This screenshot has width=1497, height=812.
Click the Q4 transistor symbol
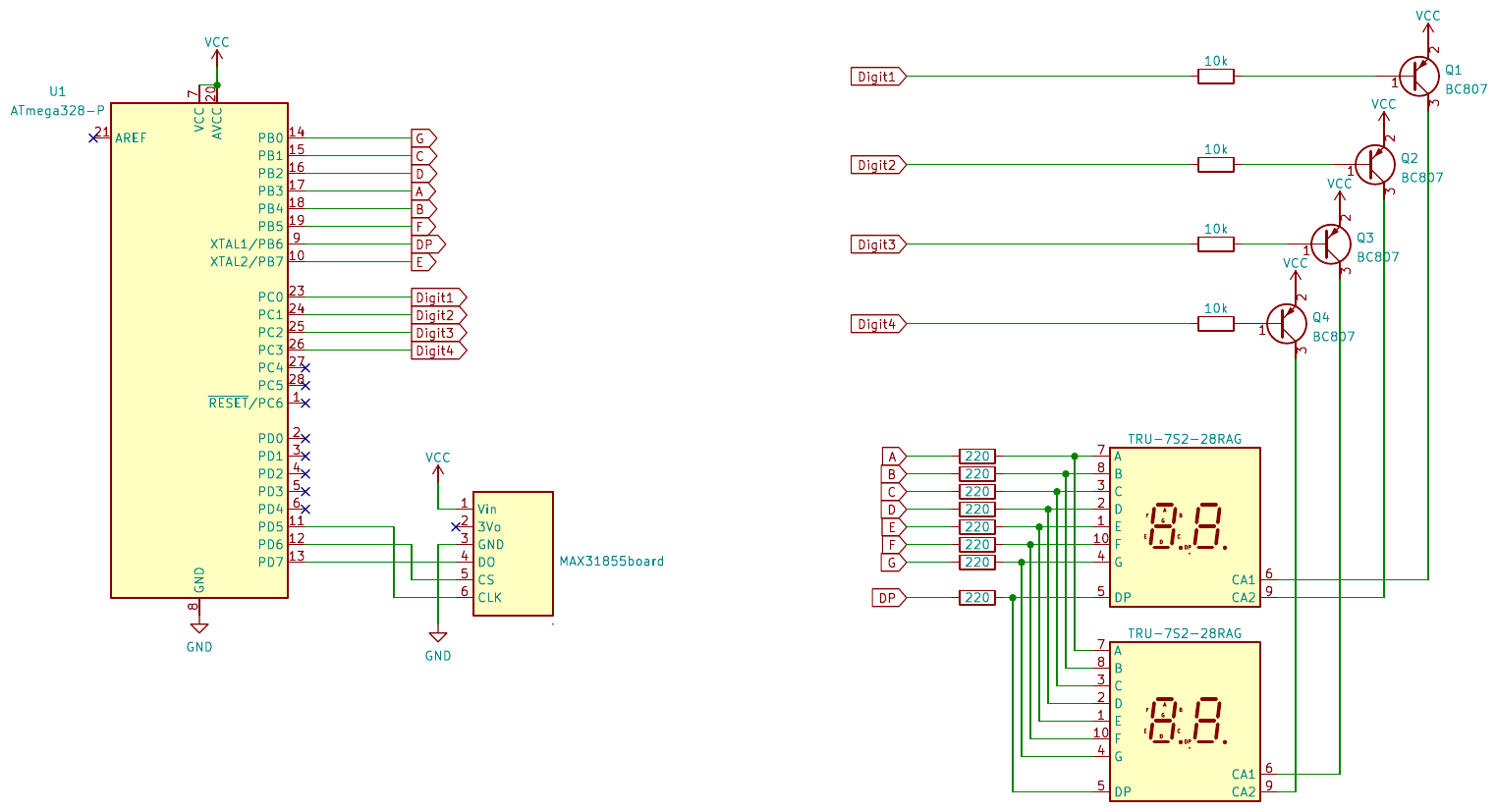pyautogui.click(x=1286, y=324)
